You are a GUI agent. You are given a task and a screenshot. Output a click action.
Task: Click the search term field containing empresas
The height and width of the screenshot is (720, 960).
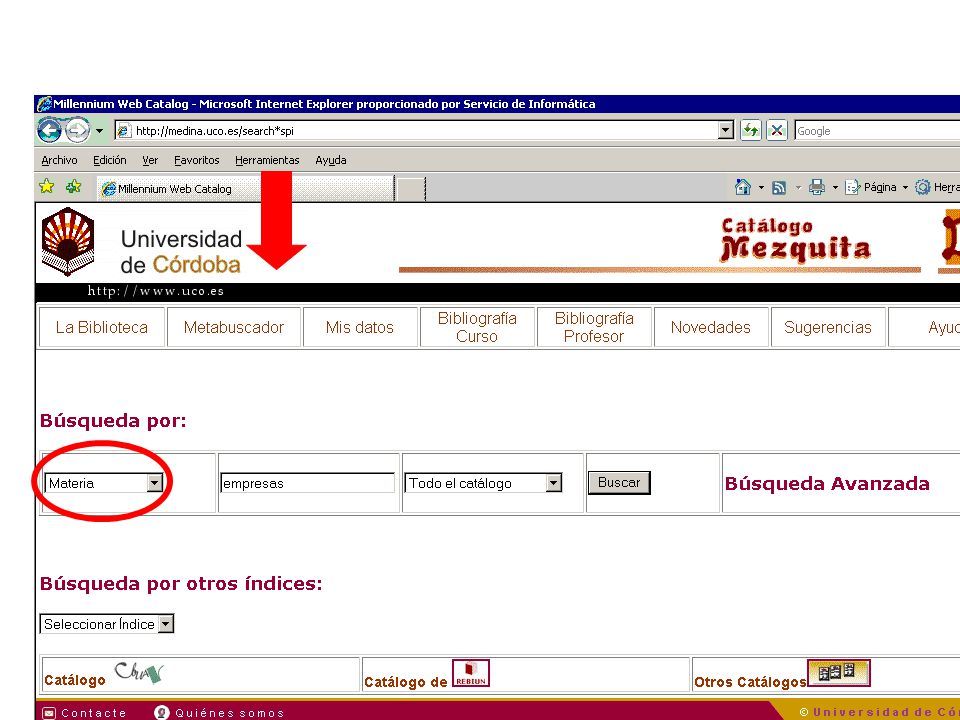307,483
